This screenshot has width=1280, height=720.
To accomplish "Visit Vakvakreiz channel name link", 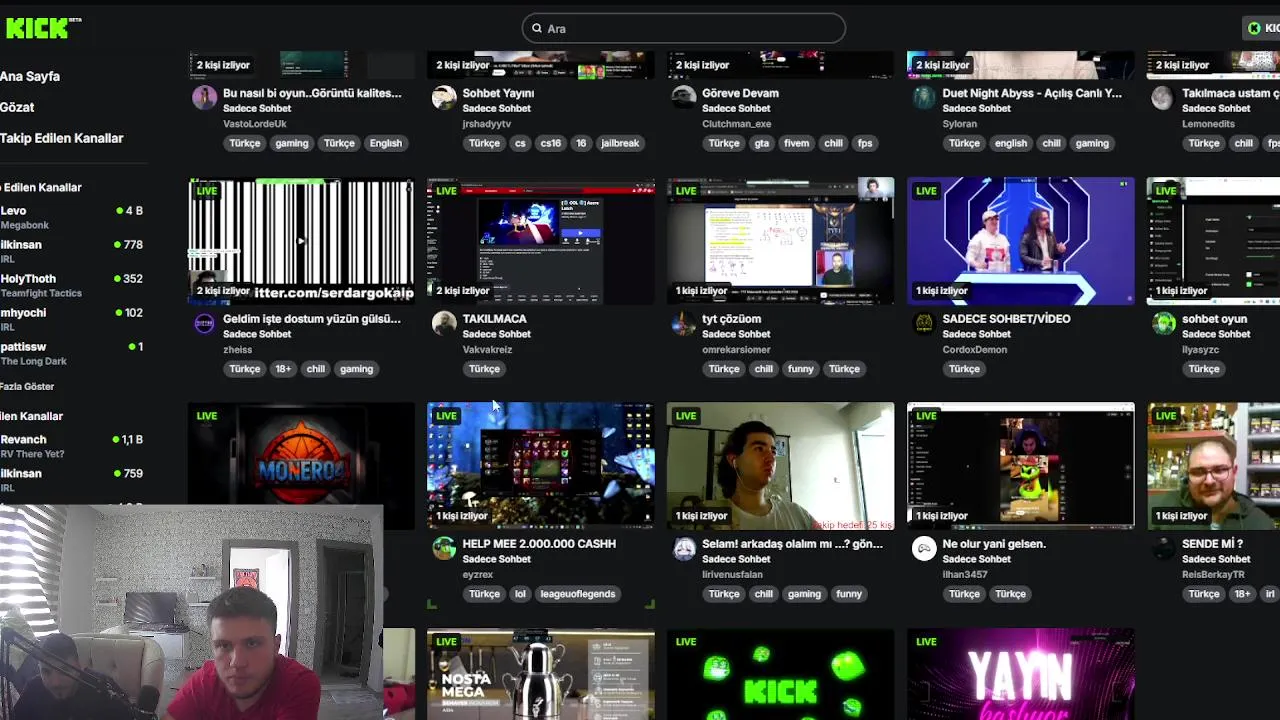I will pos(489,350).
